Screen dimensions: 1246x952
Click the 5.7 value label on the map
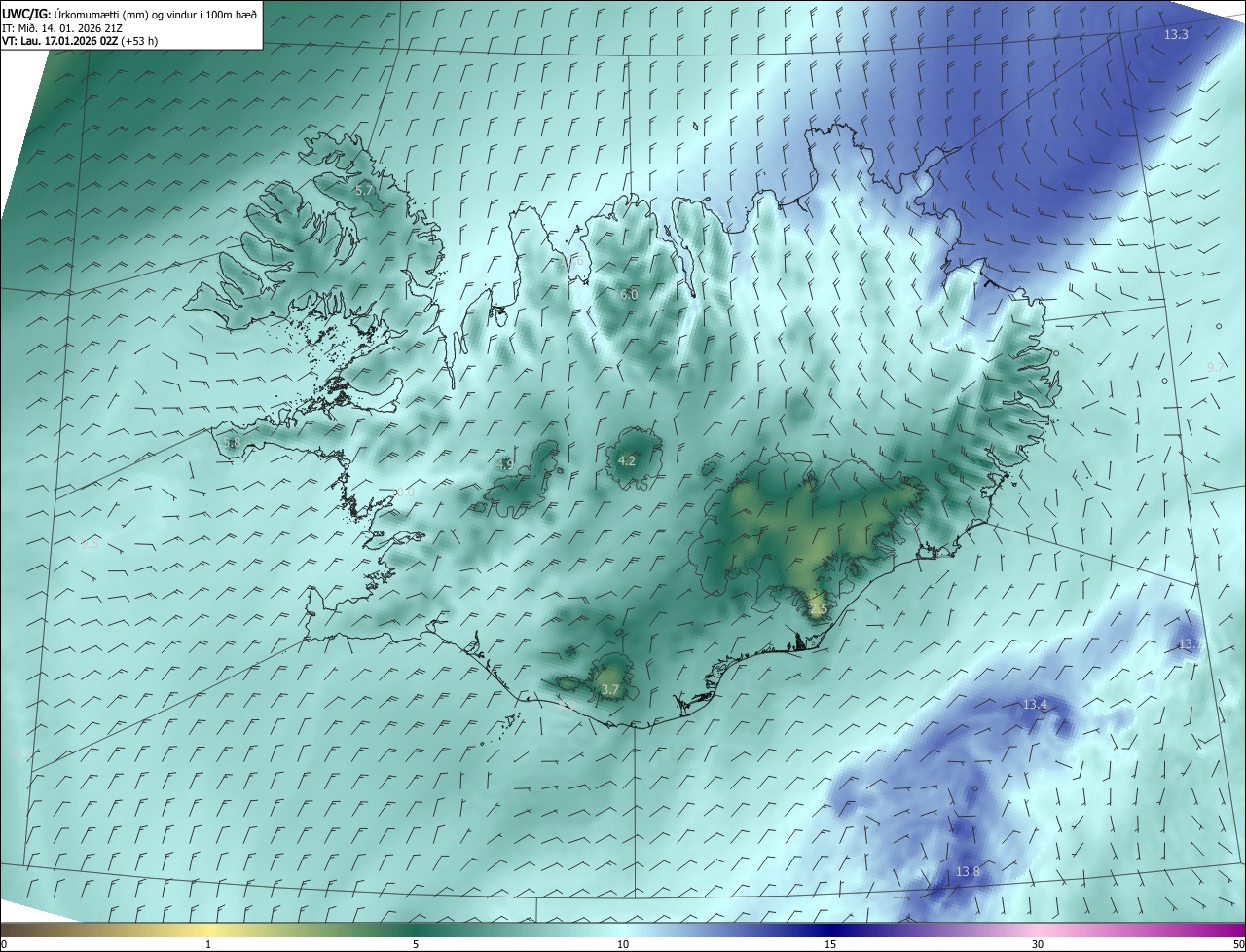363,191
